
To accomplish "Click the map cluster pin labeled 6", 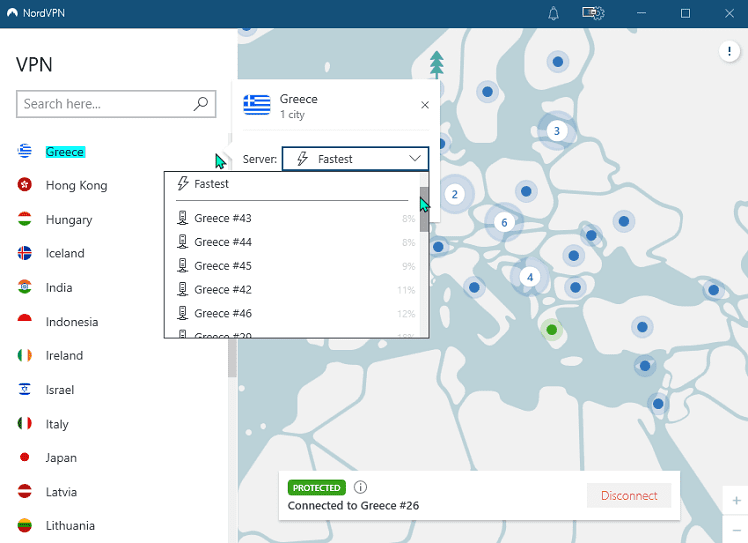I will pos(504,222).
